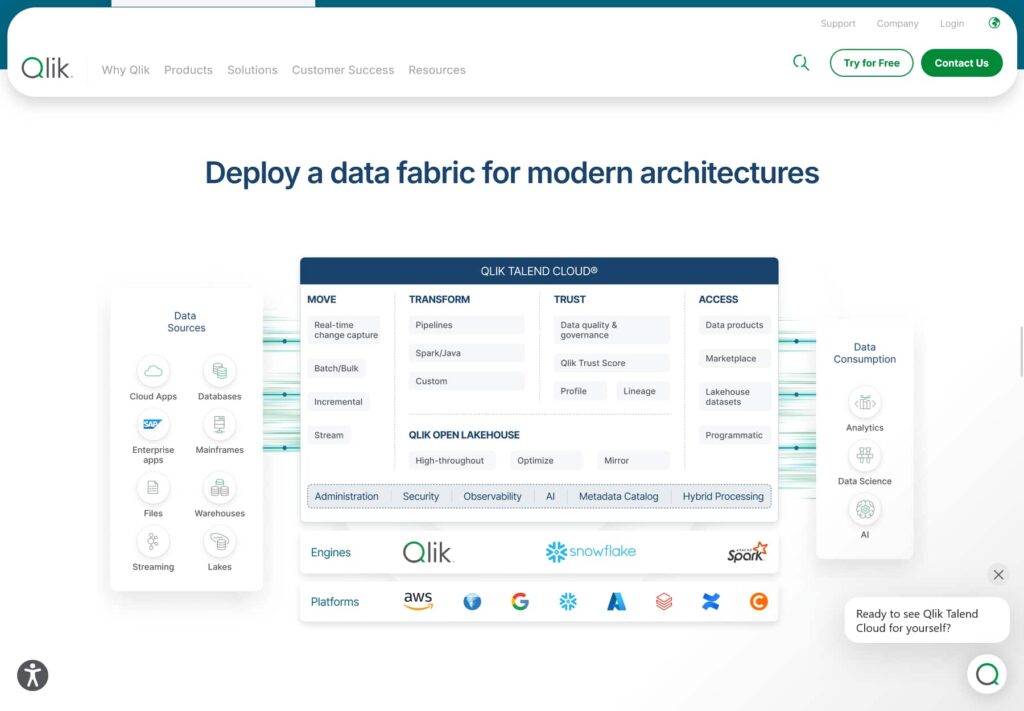Click the Mirror box
The width and height of the screenshot is (1024, 711).
633,460
